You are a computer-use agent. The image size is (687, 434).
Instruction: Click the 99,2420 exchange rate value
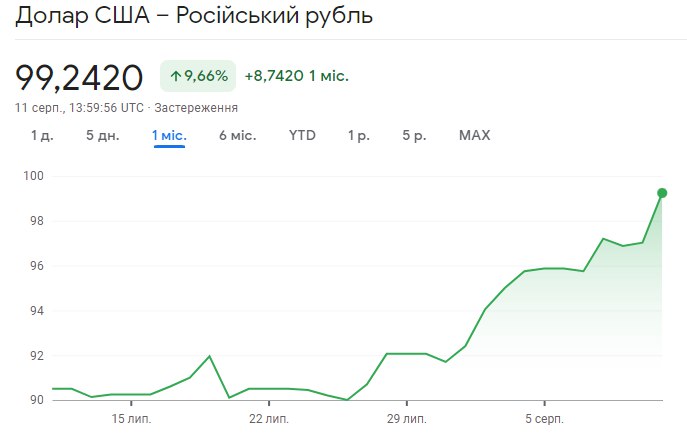pos(79,76)
